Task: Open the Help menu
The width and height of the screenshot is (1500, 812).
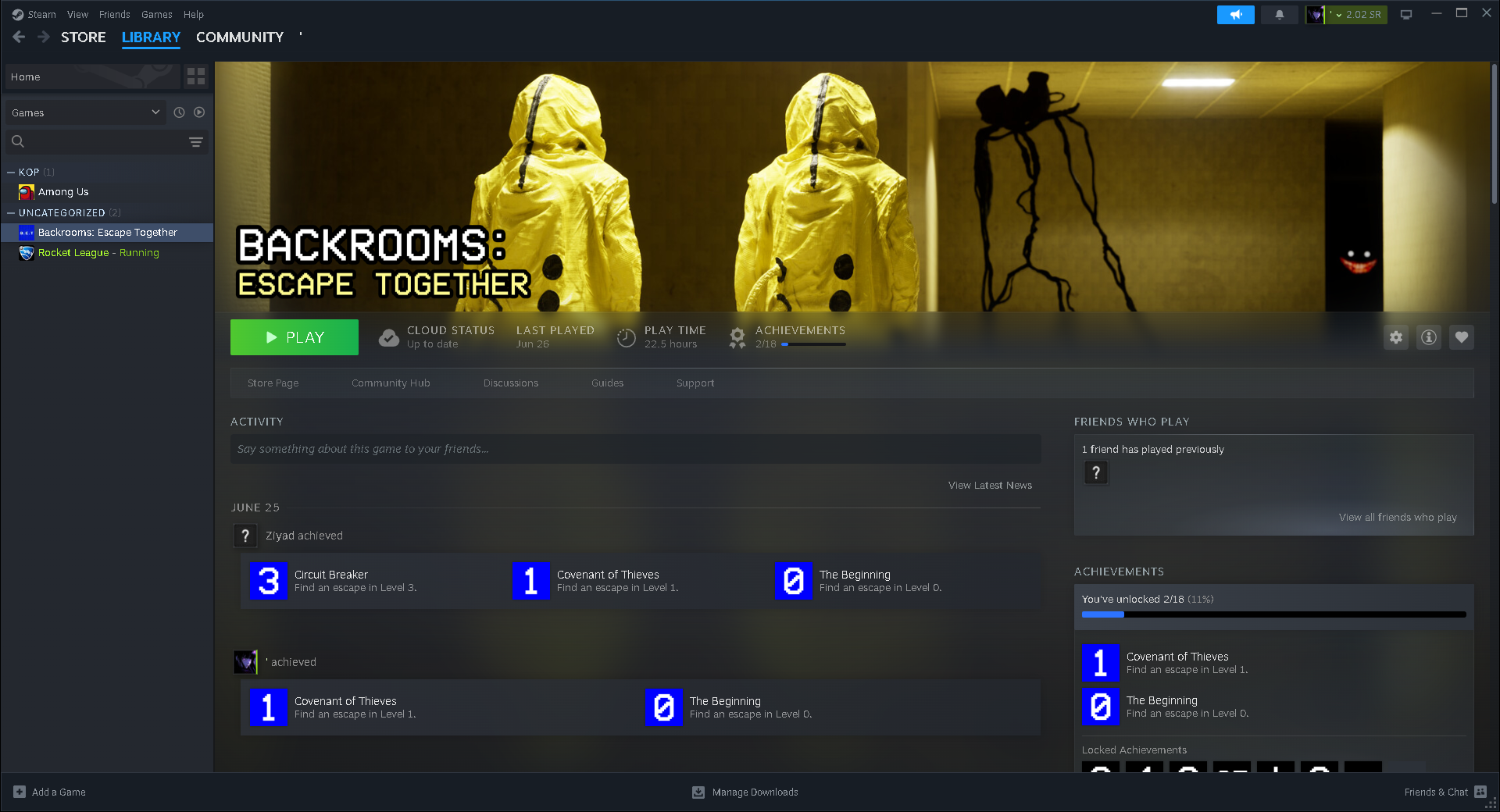Action: click(194, 15)
